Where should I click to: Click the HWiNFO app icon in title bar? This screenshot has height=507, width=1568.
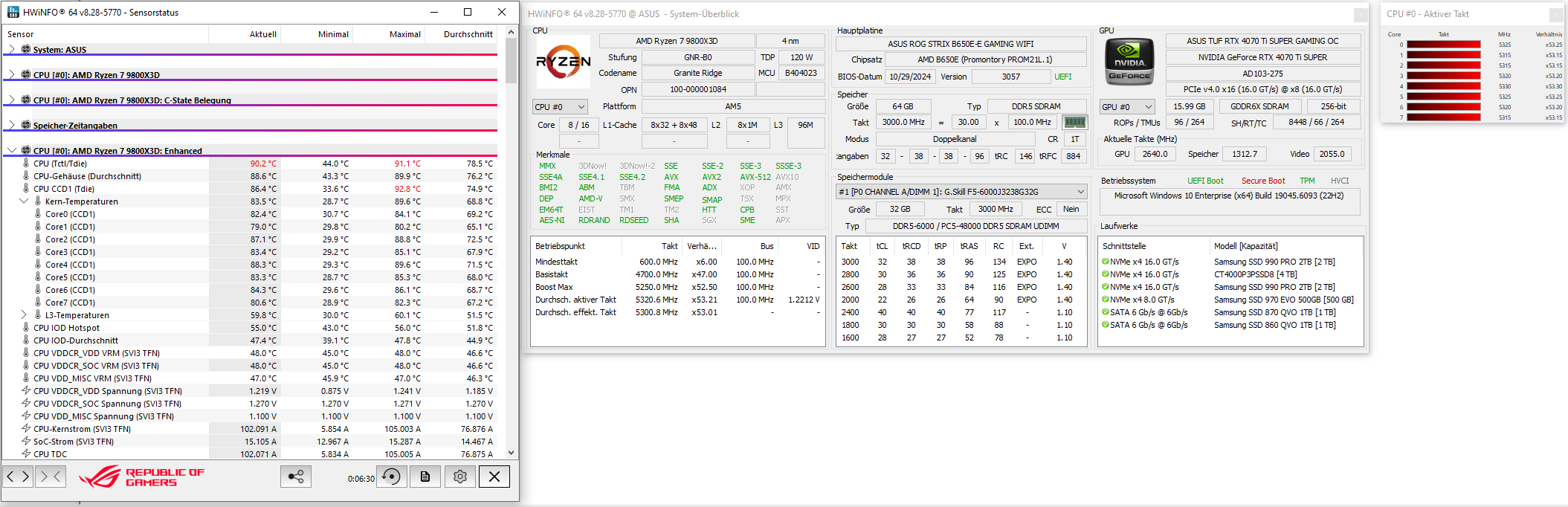point(13,12)
